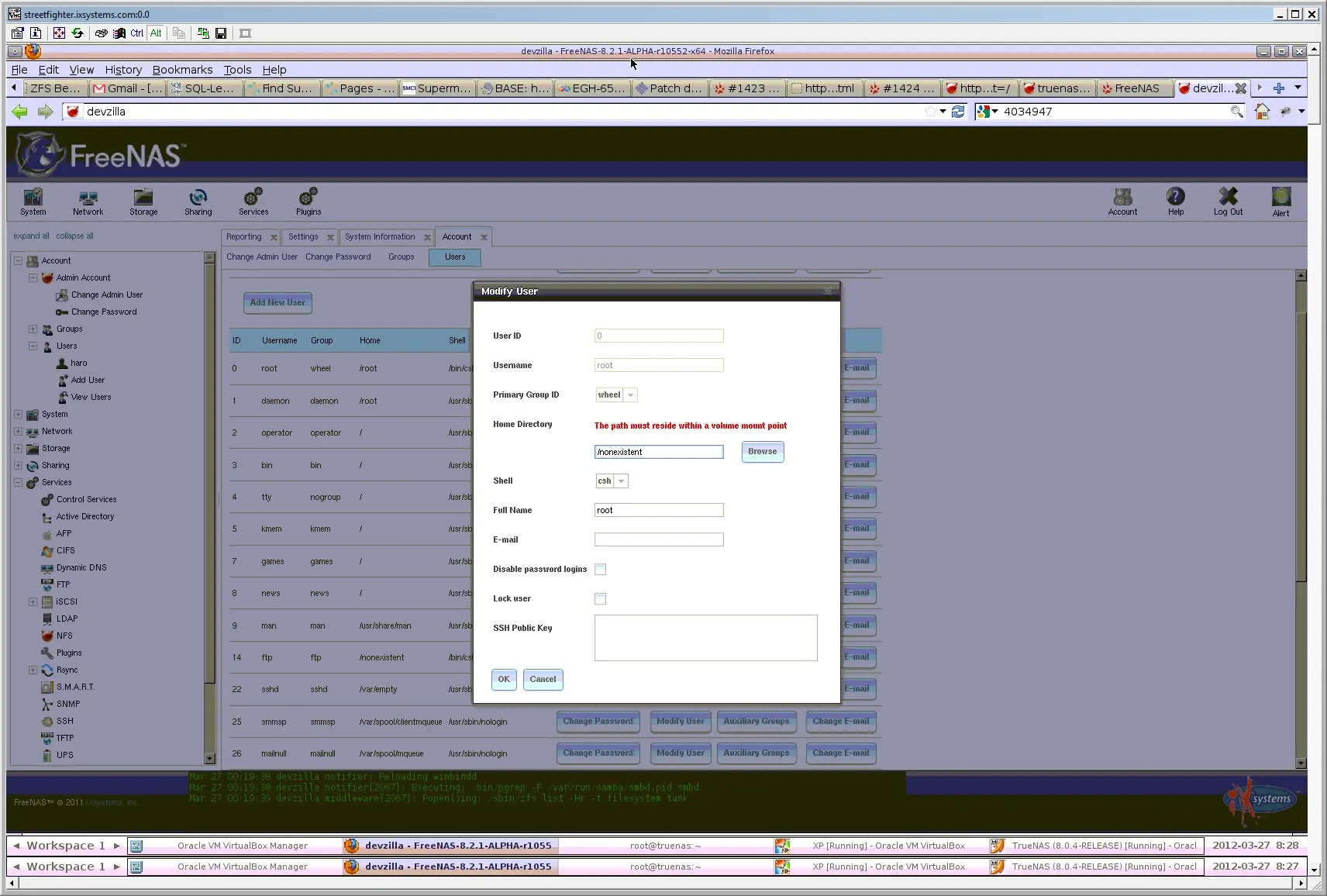1327x896 pixels.
Task: Open the Firefox History menu
Action: pyautogui.click(x=123, y=70)
